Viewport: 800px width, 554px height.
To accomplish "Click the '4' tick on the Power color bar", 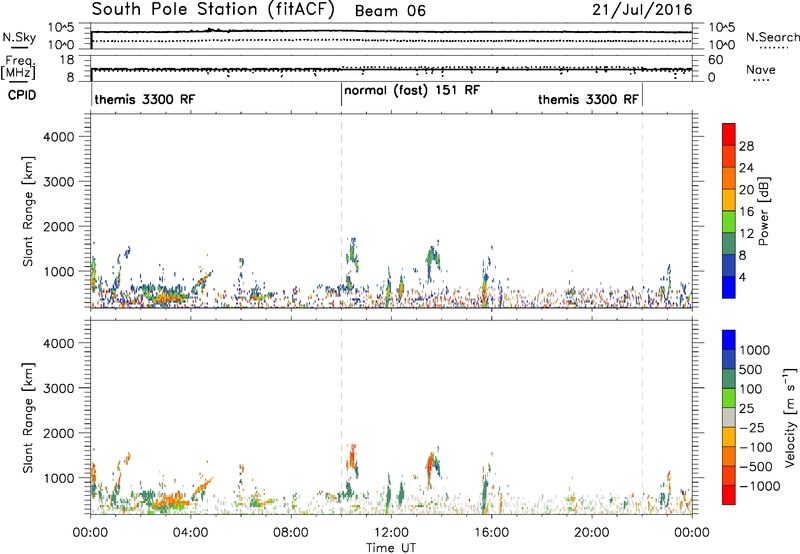I will point(743,277).
